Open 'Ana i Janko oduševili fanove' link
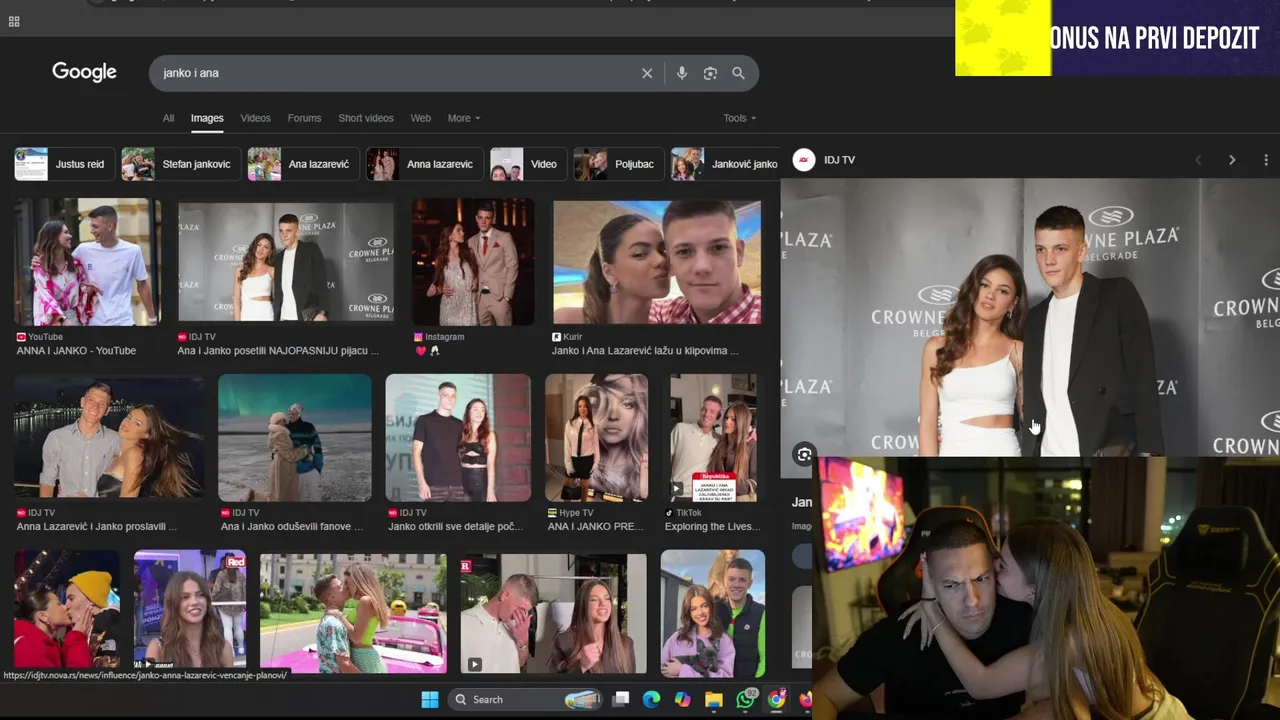The width and height of the screenshot is (1280, 720). [292, 527]
